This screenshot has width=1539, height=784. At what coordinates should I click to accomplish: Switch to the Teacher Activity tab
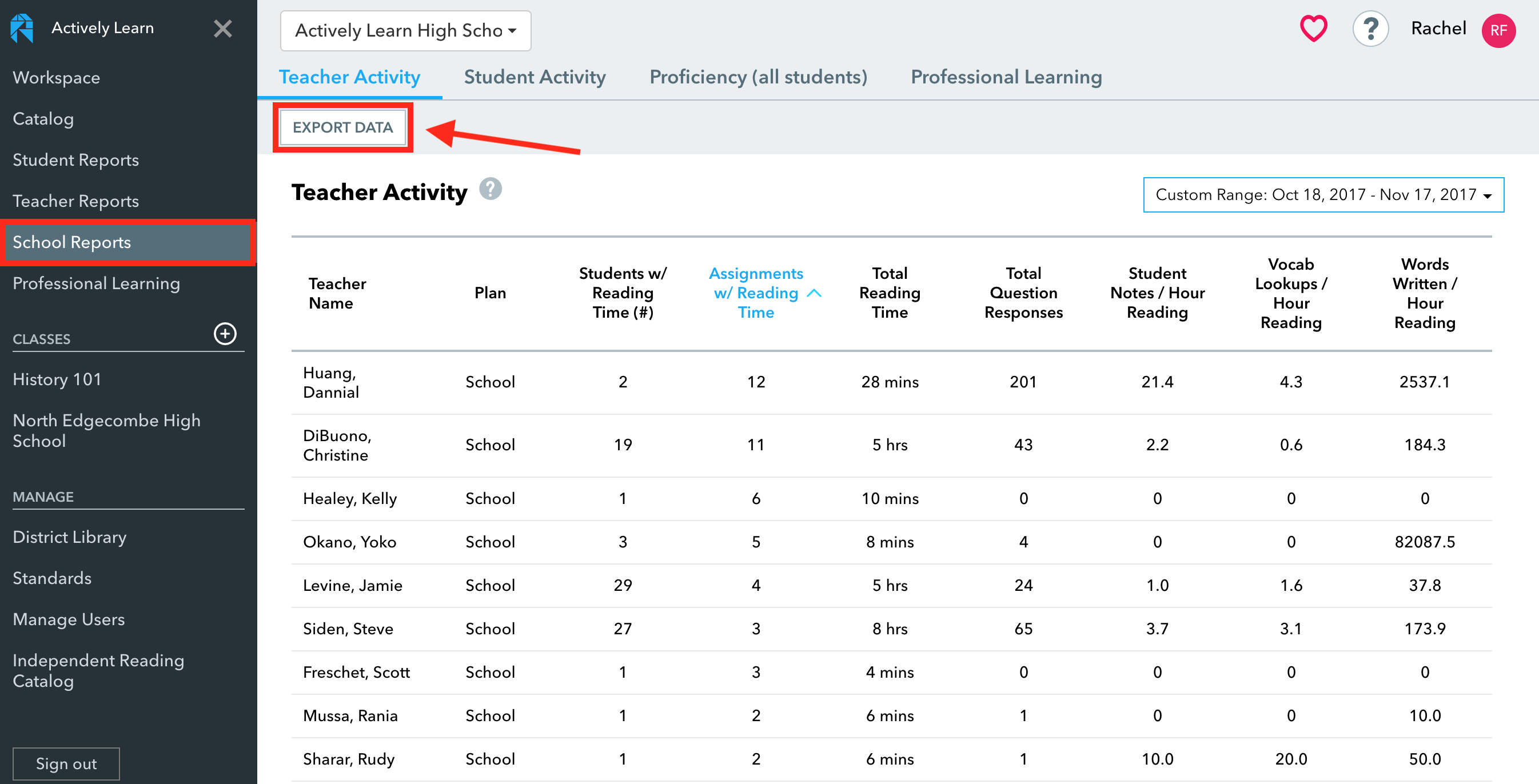(349, 77)
